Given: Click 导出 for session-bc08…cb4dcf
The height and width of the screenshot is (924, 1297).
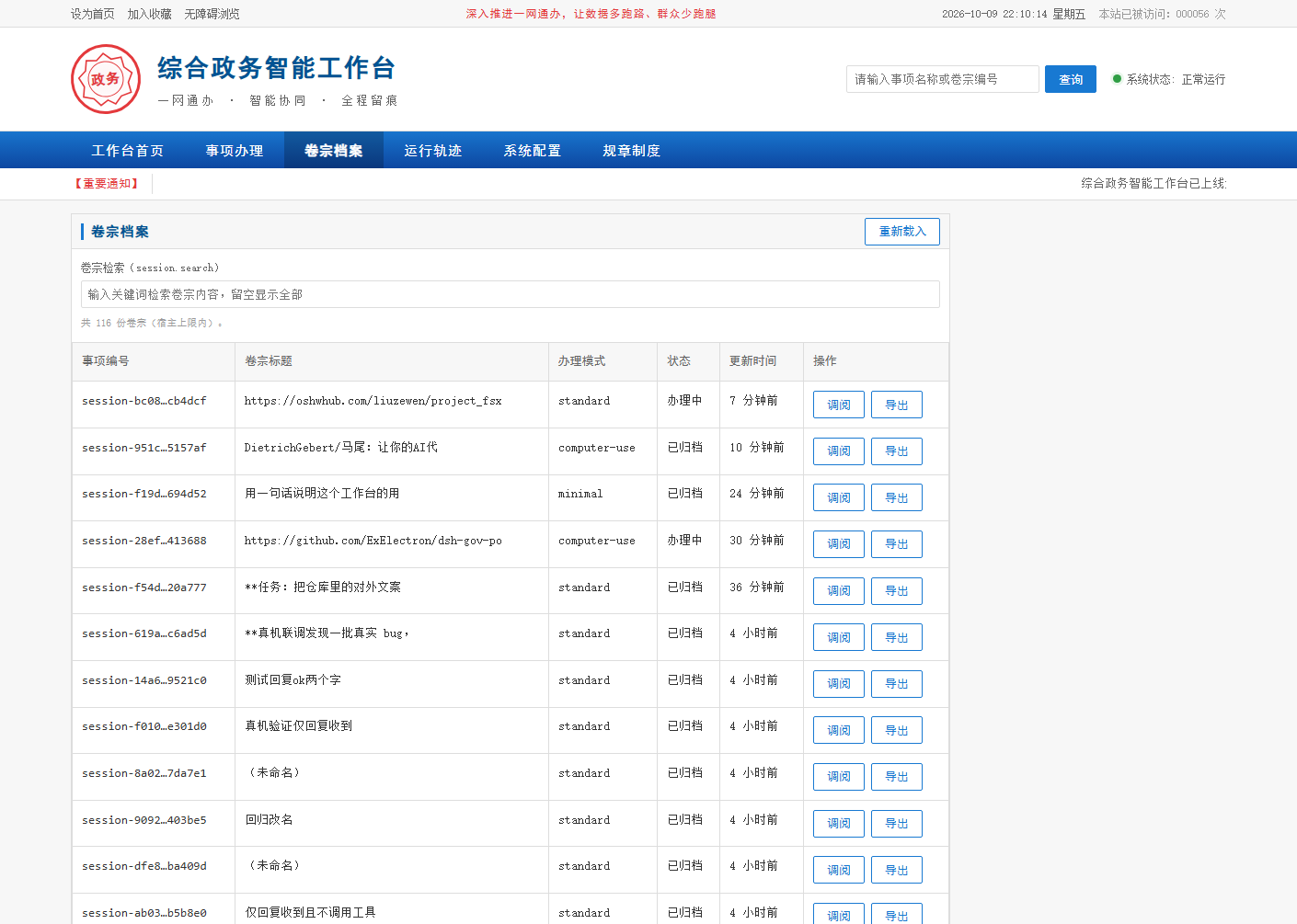Looking at the screenshot, I should click(897, 405).
